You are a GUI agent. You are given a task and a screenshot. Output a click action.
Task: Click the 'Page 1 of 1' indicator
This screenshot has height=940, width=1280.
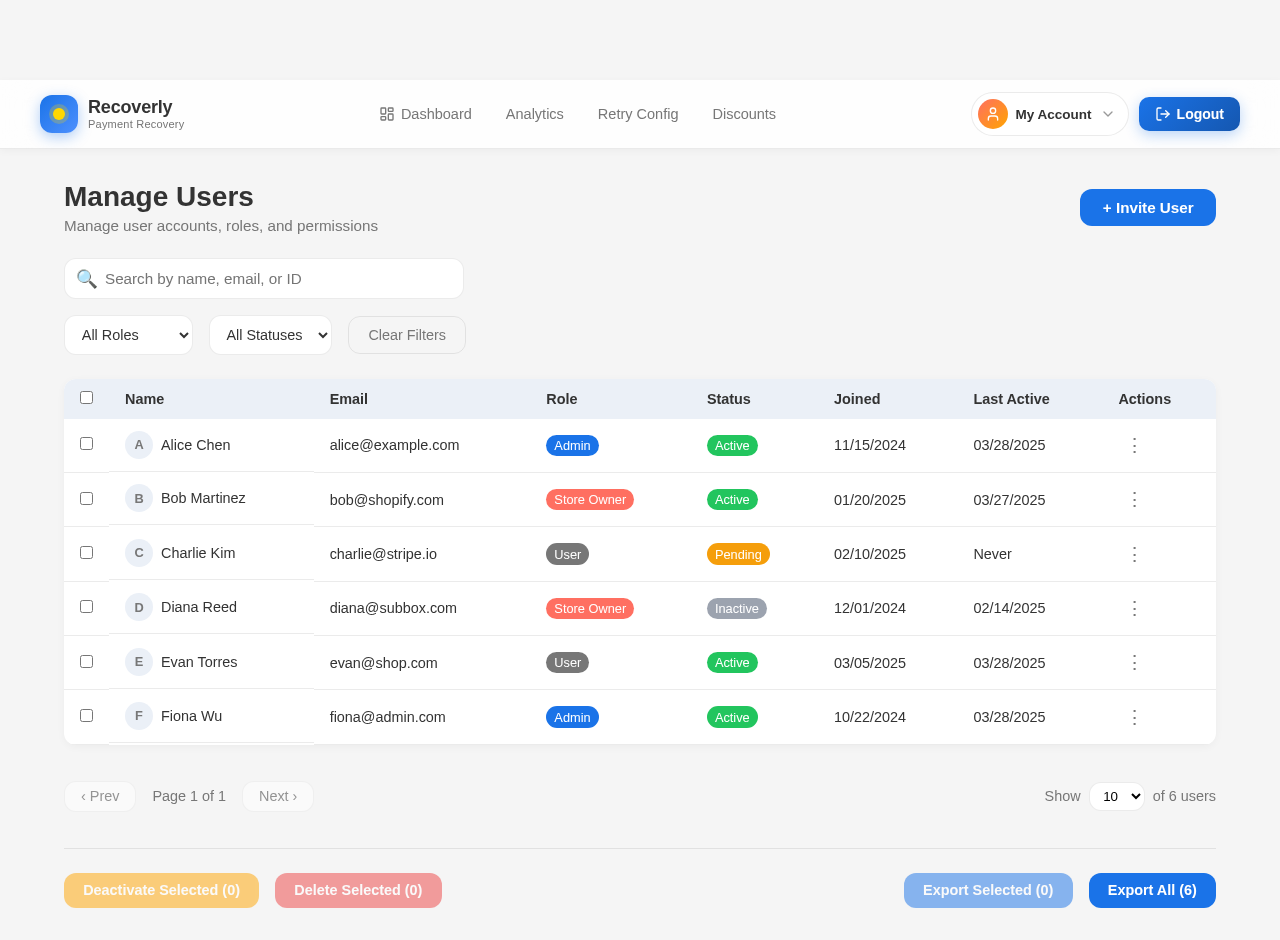[x=189, y=796]
